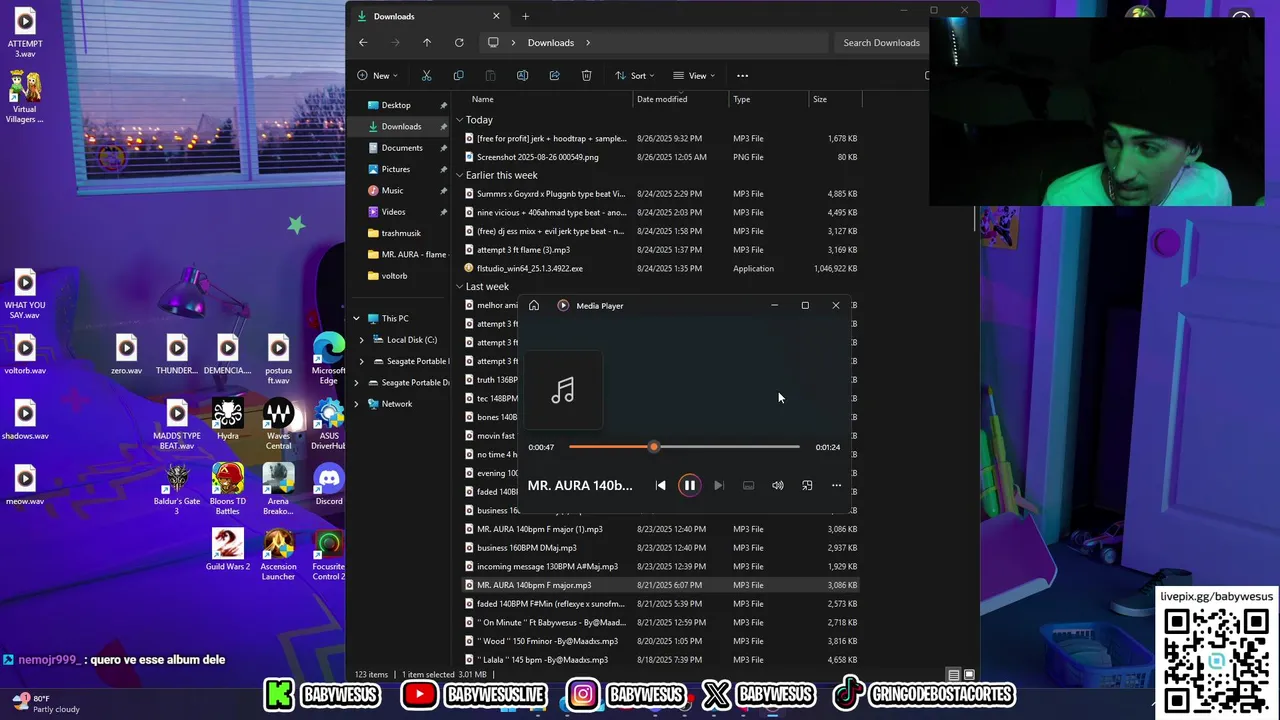Select the Downloads tab
This screenshot has height=720, width=1280.
coord(430,16)
